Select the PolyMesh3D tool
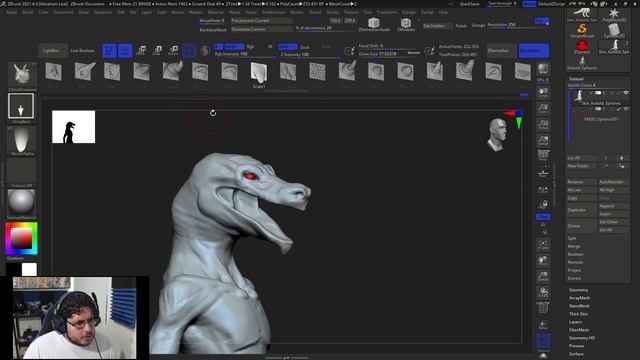This screenshot has height=360, width=640. 614,15
